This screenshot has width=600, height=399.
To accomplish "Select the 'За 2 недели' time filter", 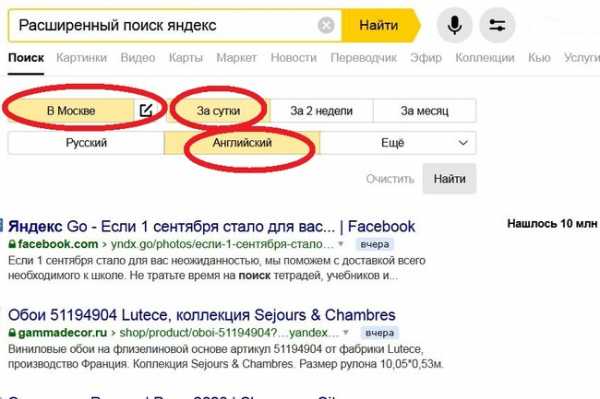I will click(321, 111).
